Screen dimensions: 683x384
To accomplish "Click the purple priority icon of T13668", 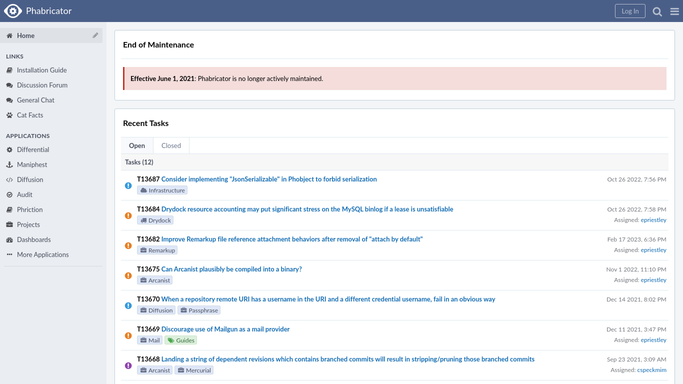I will 128,366.
